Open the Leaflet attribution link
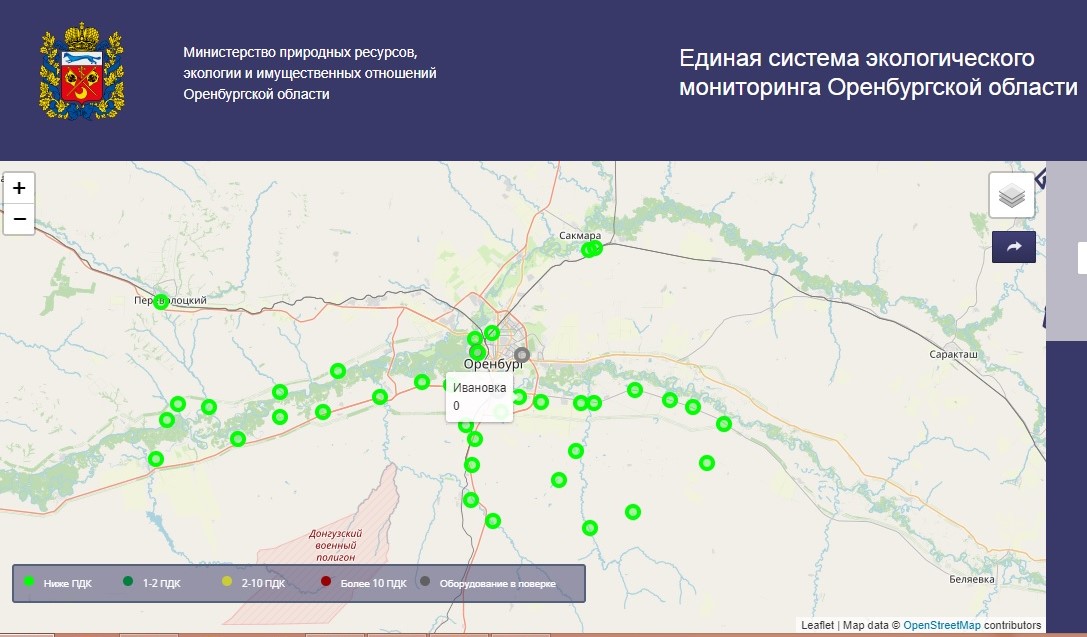The height and width of the screenshot is (637, 1087). (x=817, y=625)
